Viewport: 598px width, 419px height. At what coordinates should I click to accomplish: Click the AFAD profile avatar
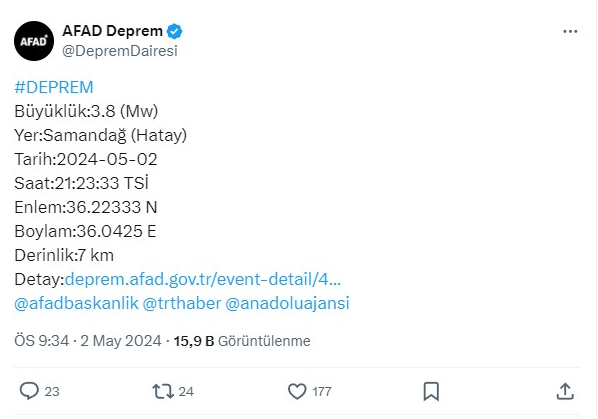pyautogui.click(x=34, y=41)
